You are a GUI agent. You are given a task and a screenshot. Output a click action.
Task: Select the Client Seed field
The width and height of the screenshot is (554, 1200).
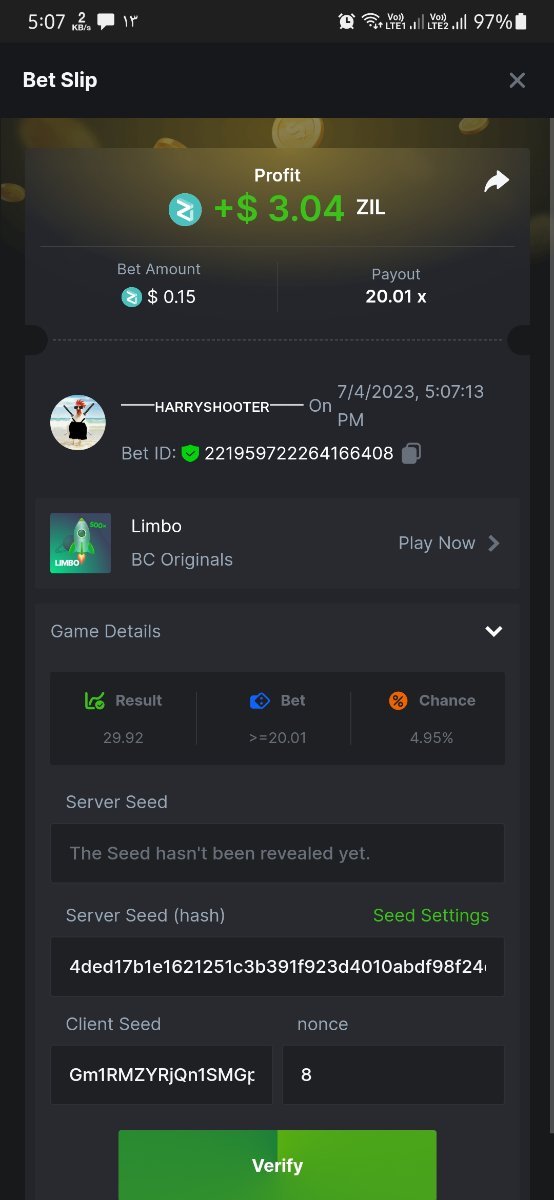click(x=161, y=1075)
